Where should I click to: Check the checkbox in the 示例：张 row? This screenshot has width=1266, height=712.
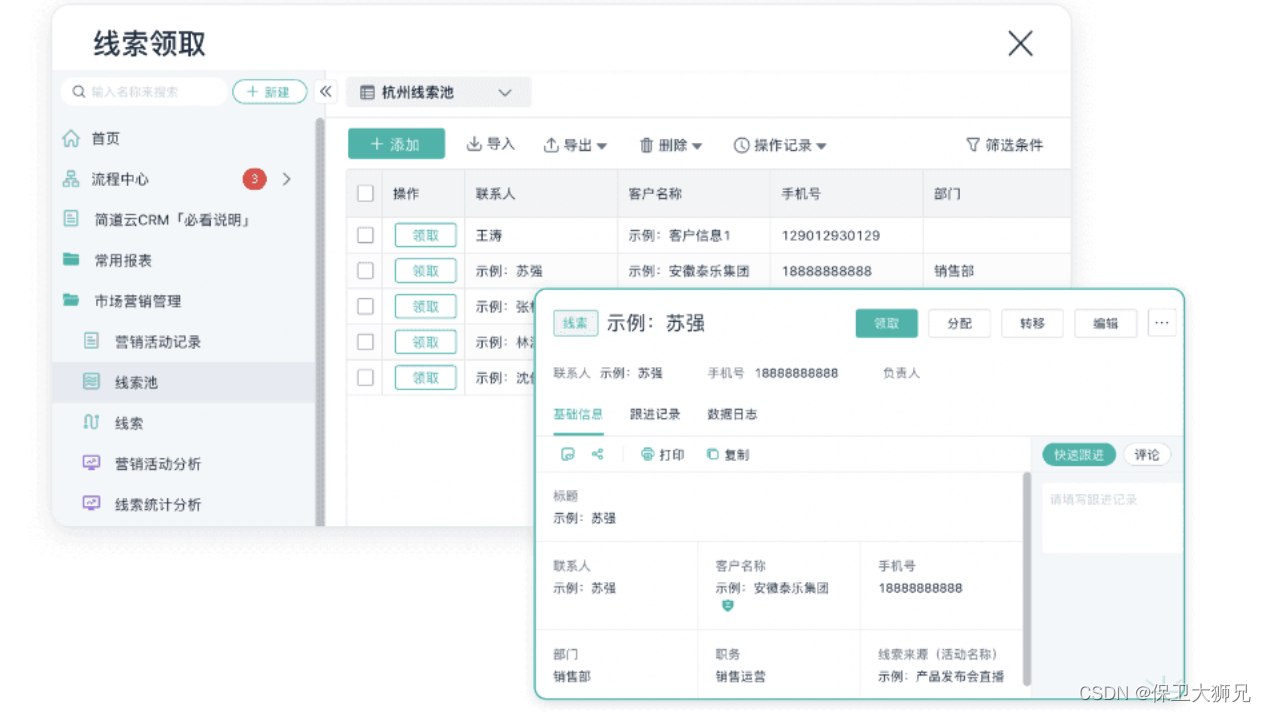click(365, 306)
